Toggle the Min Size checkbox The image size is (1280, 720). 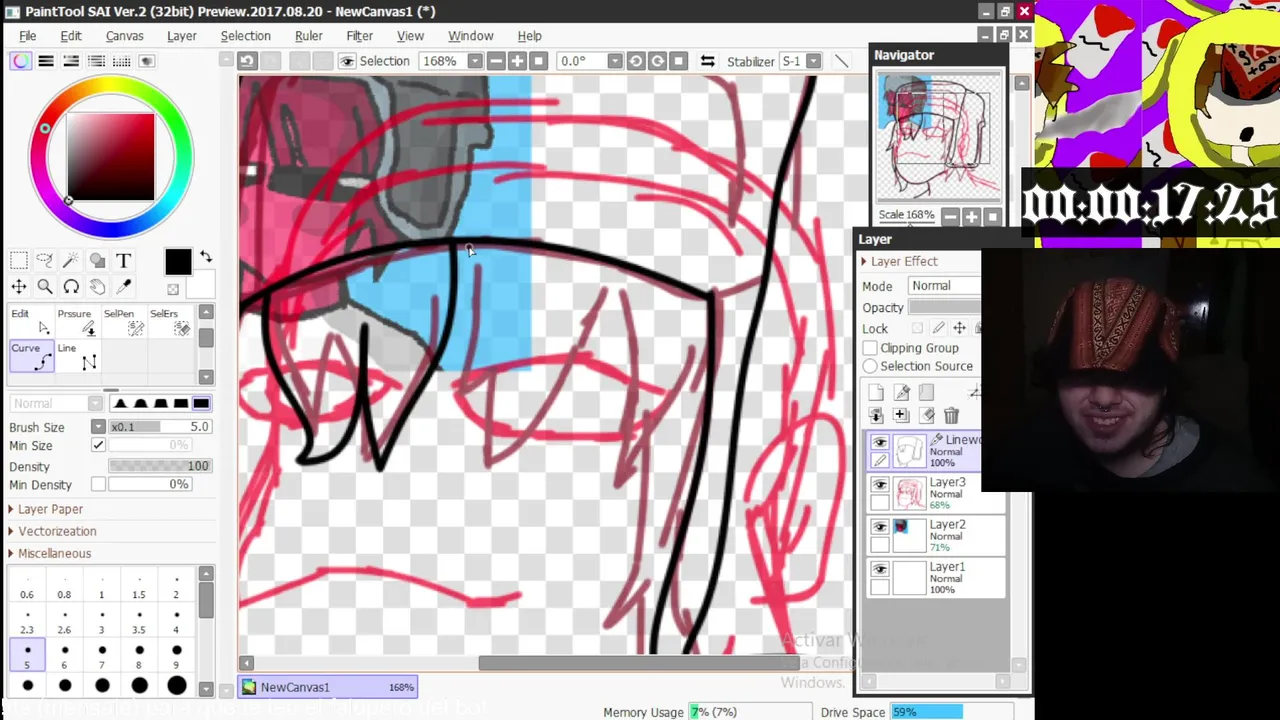click(x=98, y=445)
